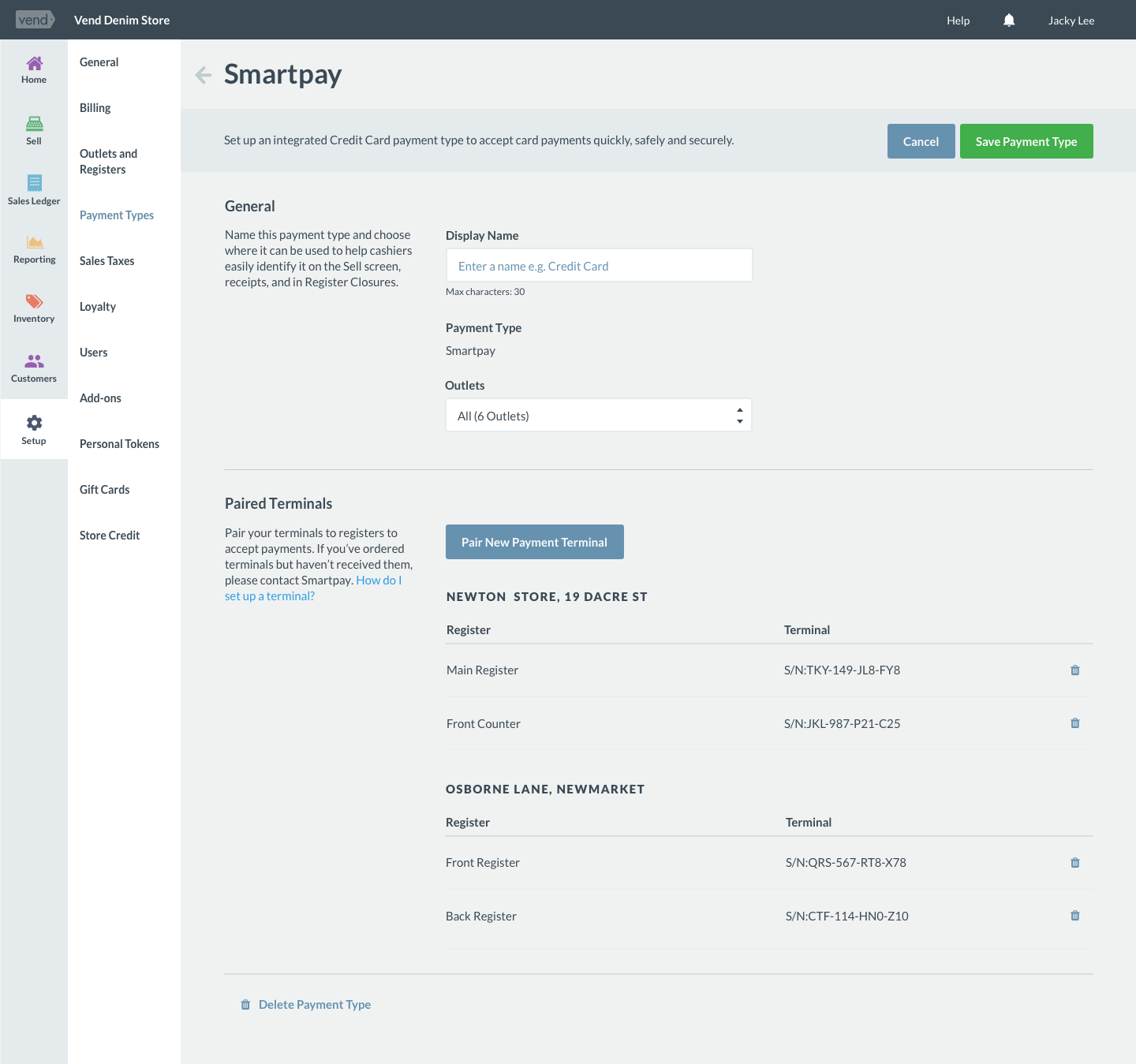Open the notifications bell
This screenshot has width=1136, height=1064.
pyautogui.click(x=1009, y=21)
